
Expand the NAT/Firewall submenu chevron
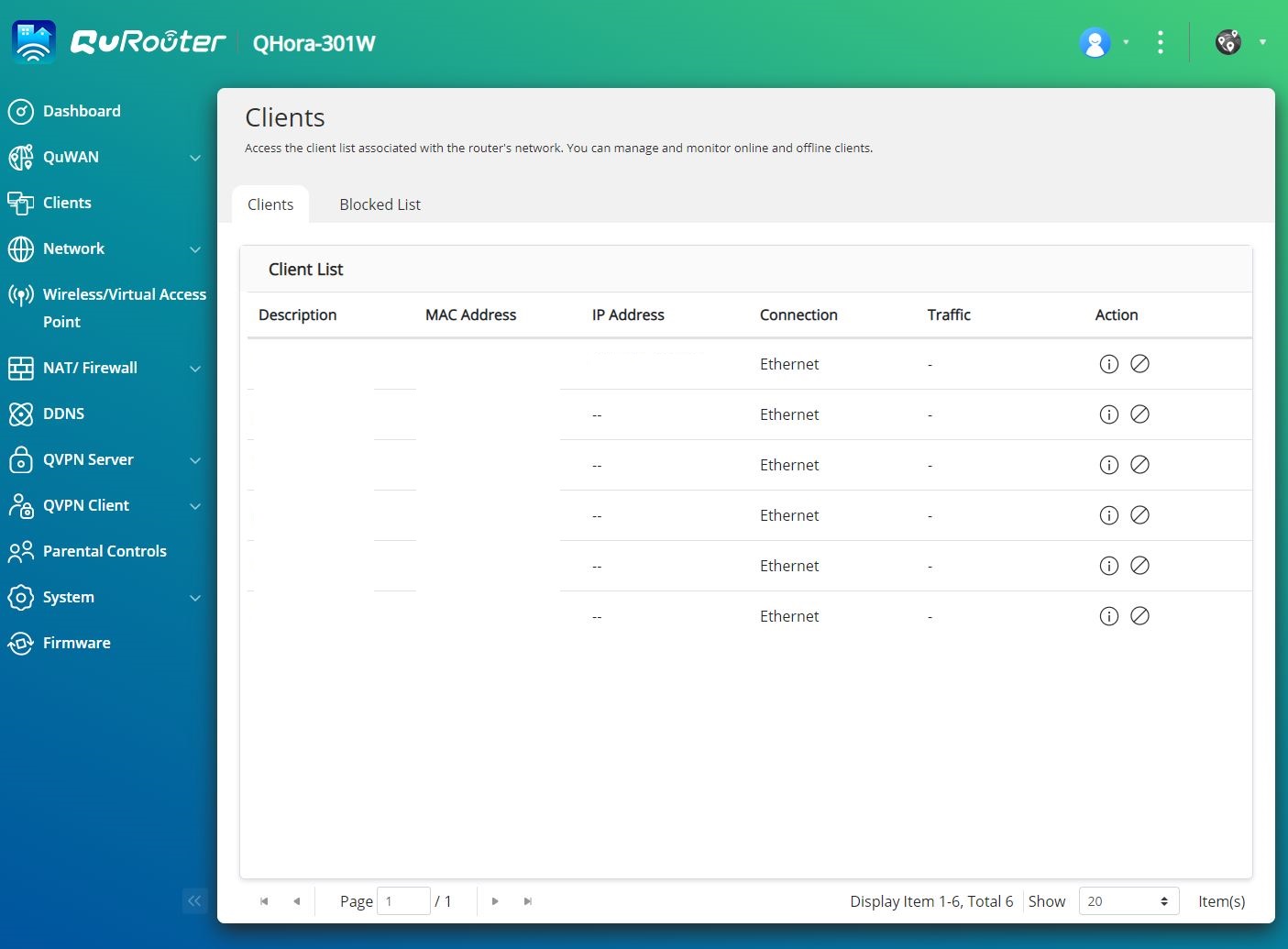195,369
